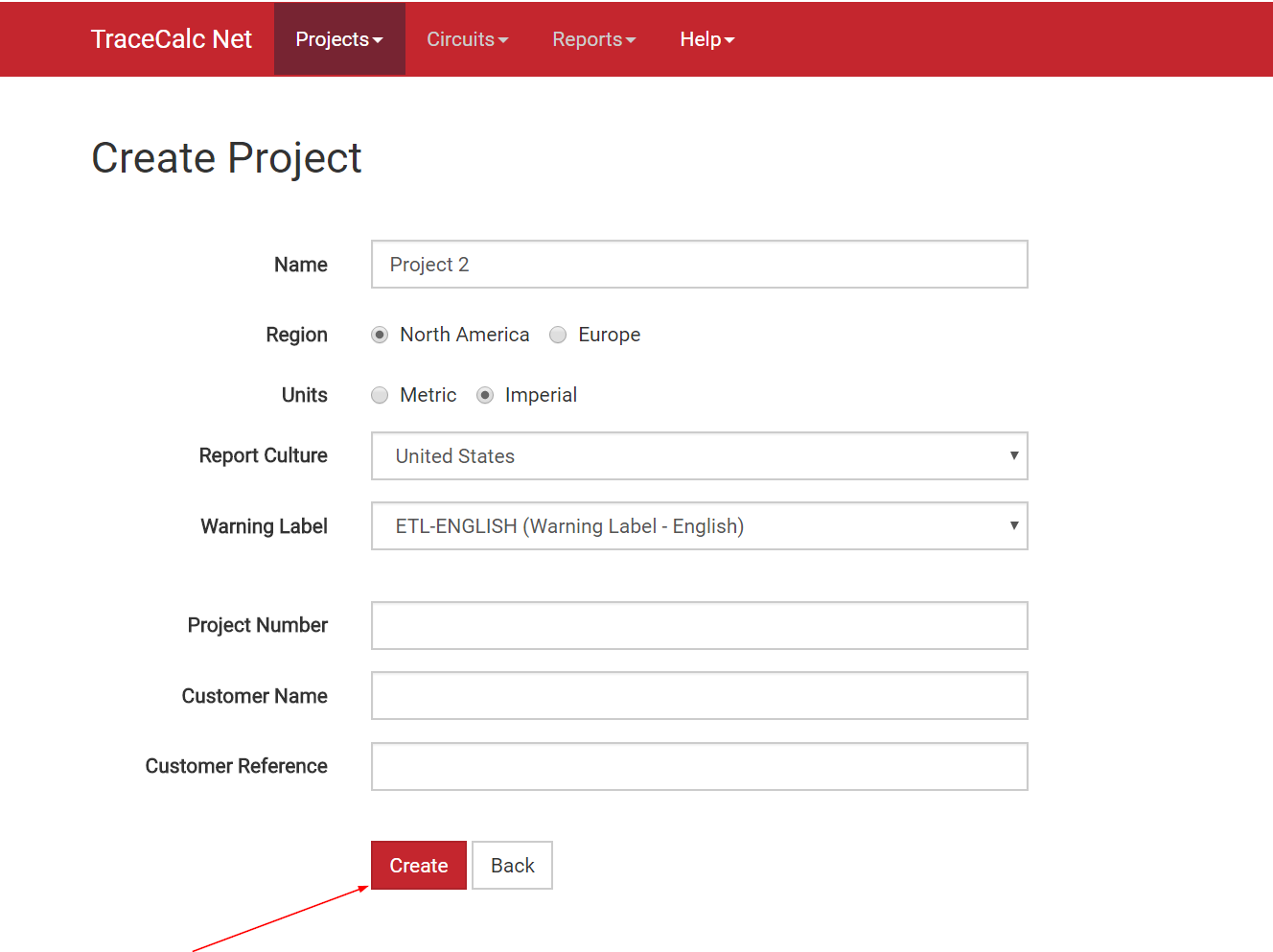Expand the Warning Label dropdown
The width and height of the screenshot is (1273, 952).
click(699, 526)
